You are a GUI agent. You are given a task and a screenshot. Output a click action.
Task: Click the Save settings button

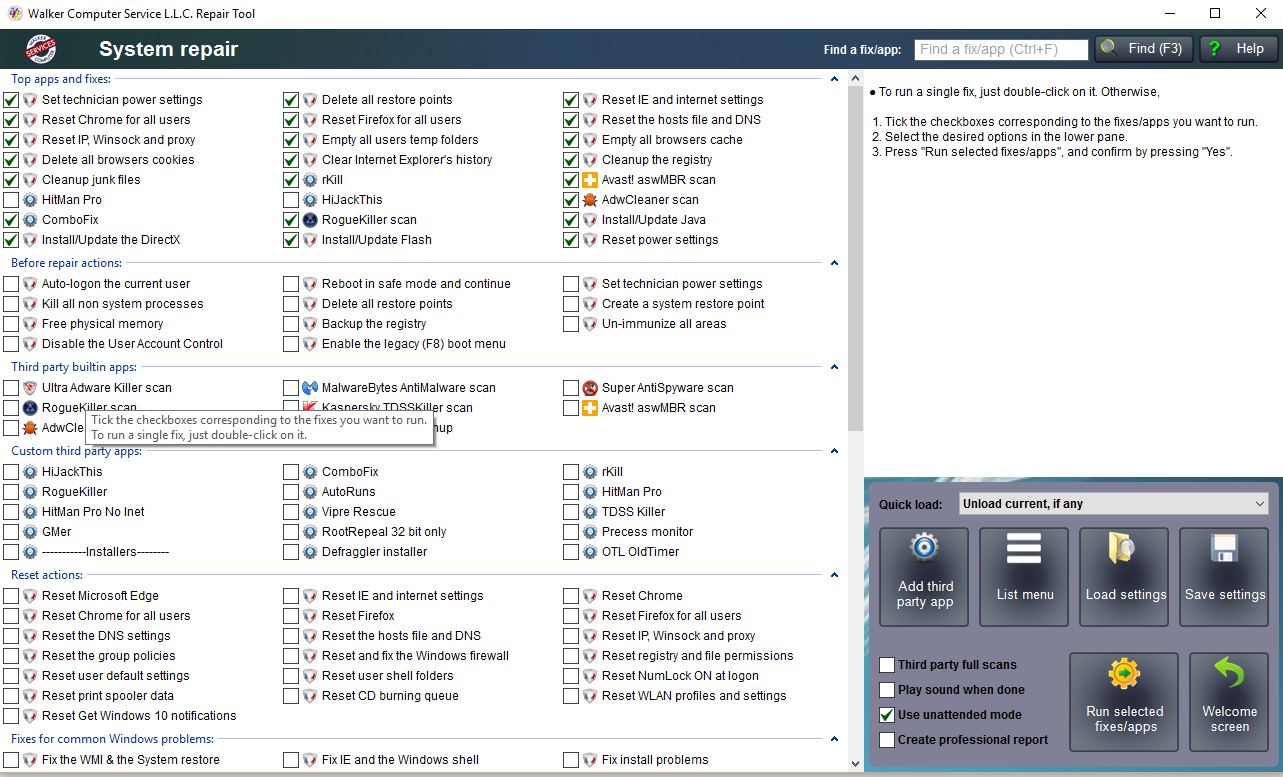1225,577
